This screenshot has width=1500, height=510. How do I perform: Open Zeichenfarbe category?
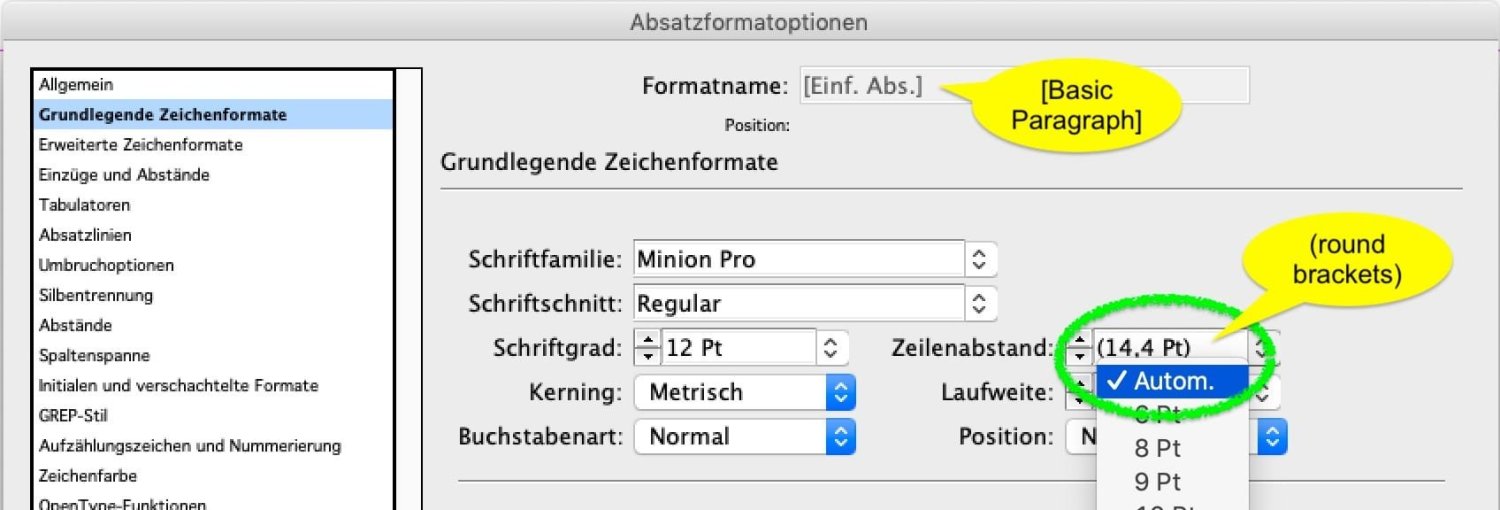pos(88,475)
